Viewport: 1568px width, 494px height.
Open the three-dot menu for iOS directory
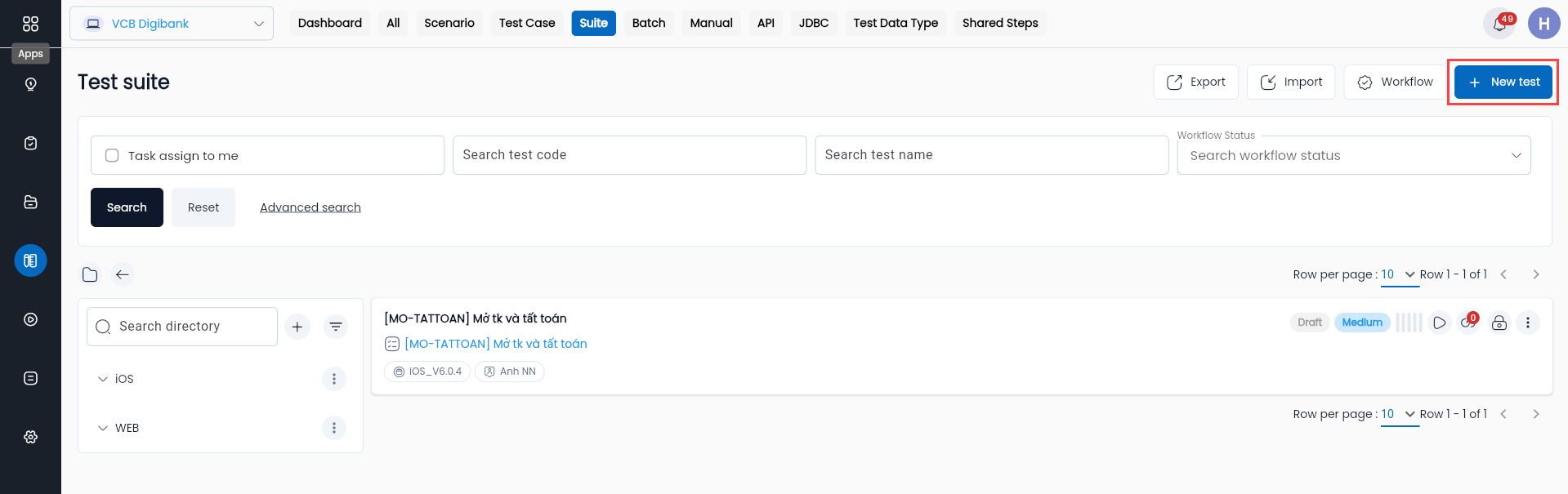333,379
